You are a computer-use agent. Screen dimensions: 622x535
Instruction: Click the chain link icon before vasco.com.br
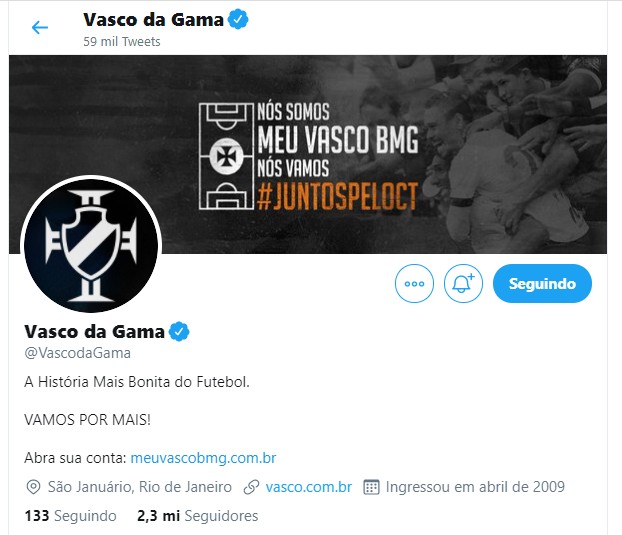pyautogui.click(x=251, y=487)
